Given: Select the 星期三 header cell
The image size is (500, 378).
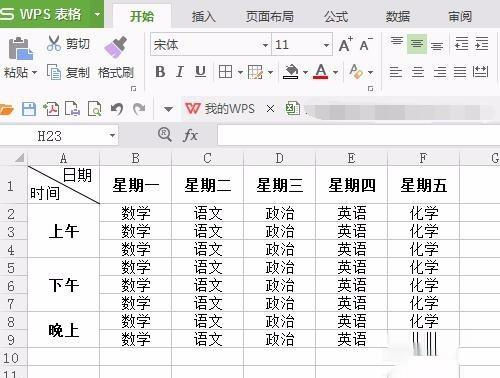Looking at the screenshot, I should (279, 185).
